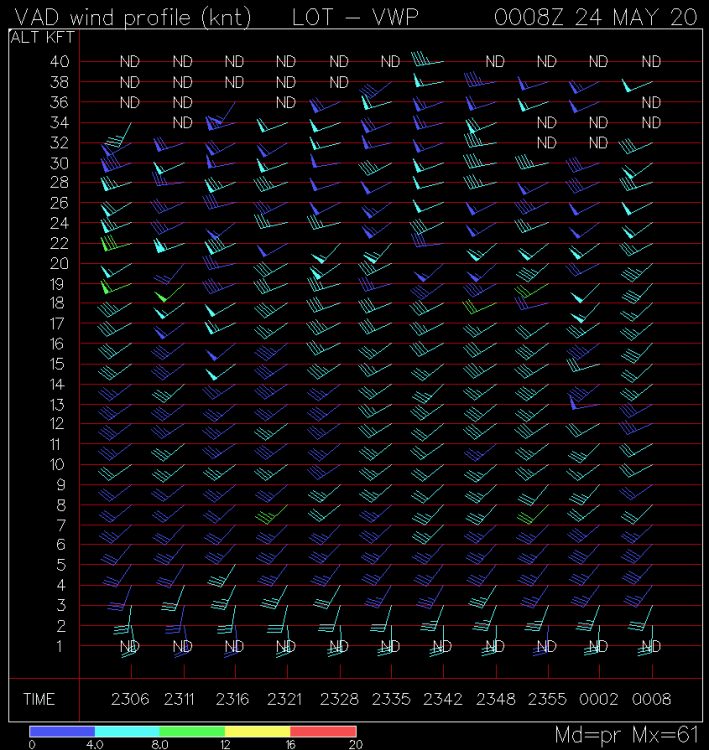Image resolution: width=709 pixels, height=750 pixels.
Task: Select the green wind barb at 22 kft, 2306
Action: click(112, 241)
